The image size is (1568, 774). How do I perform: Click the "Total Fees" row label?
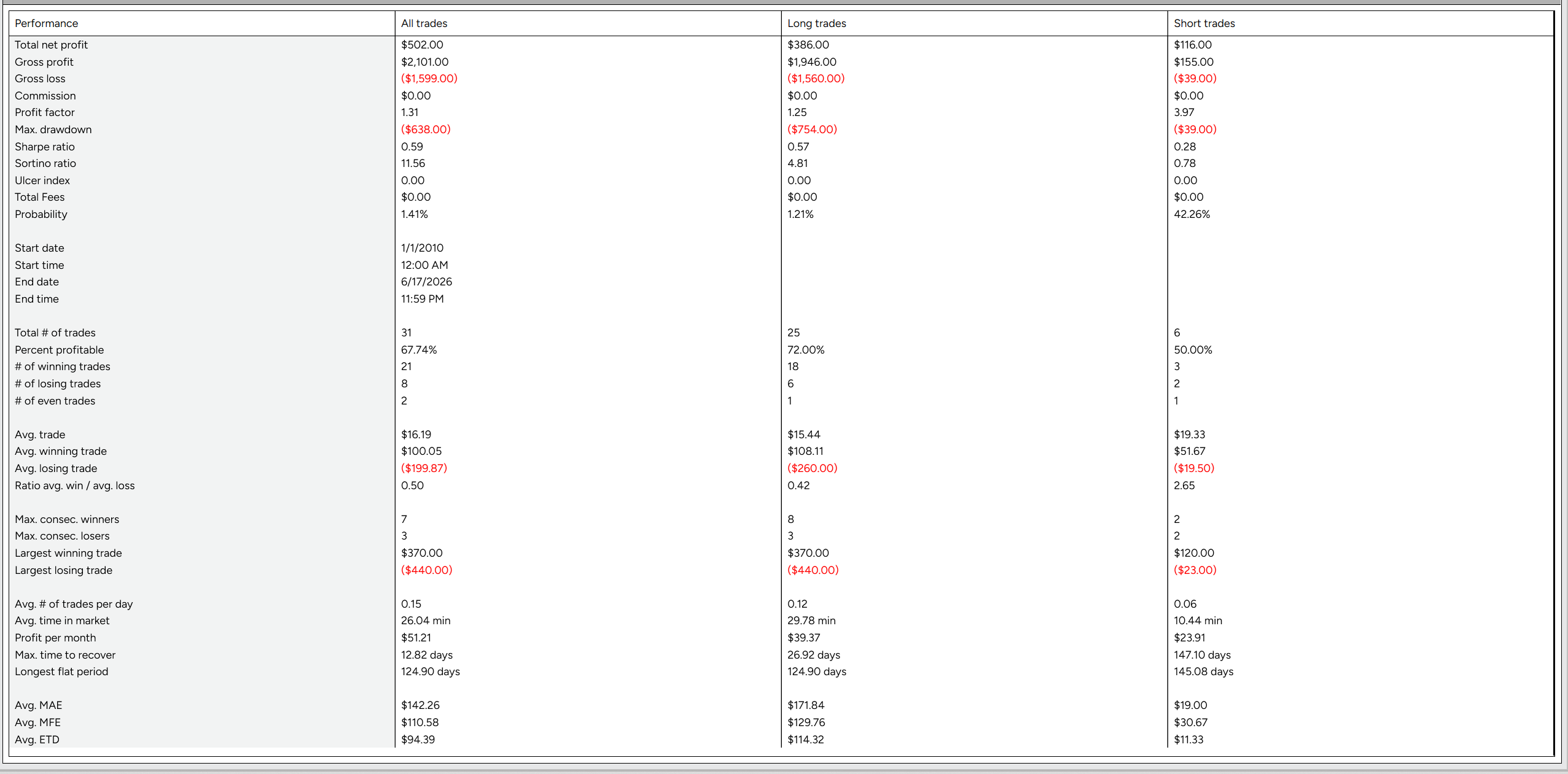(40, 197)
